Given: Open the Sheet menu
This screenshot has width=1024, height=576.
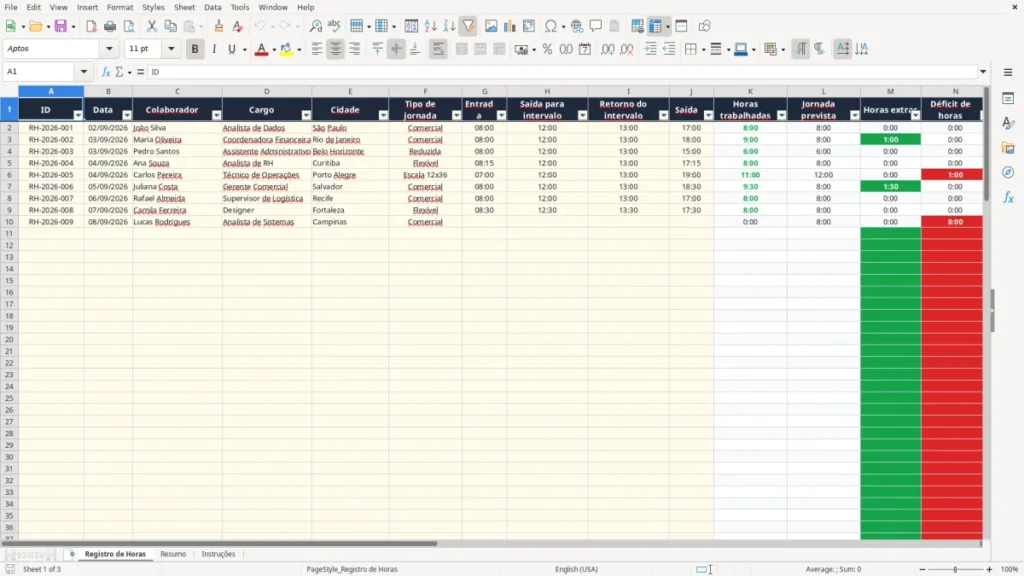Looking at the screenshot, I should coord(184,7).
